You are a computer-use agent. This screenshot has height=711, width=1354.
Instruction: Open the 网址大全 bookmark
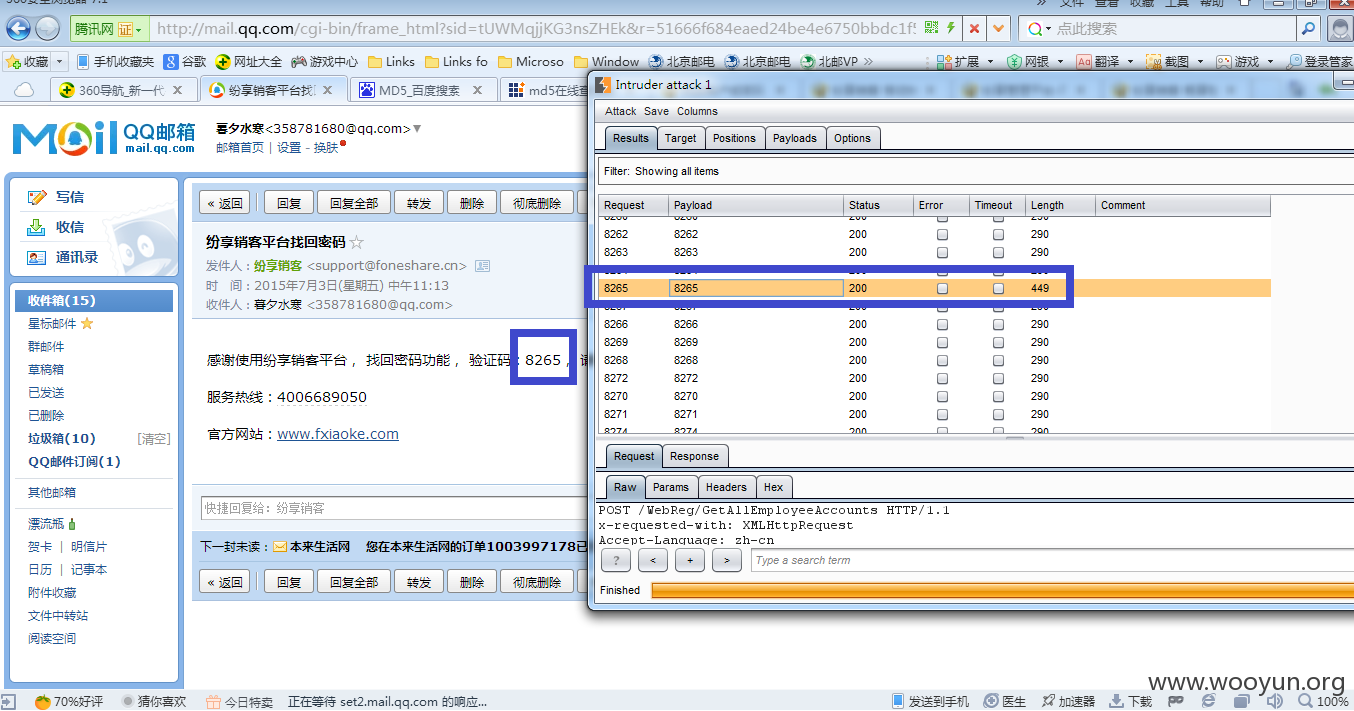click(249, 62)
